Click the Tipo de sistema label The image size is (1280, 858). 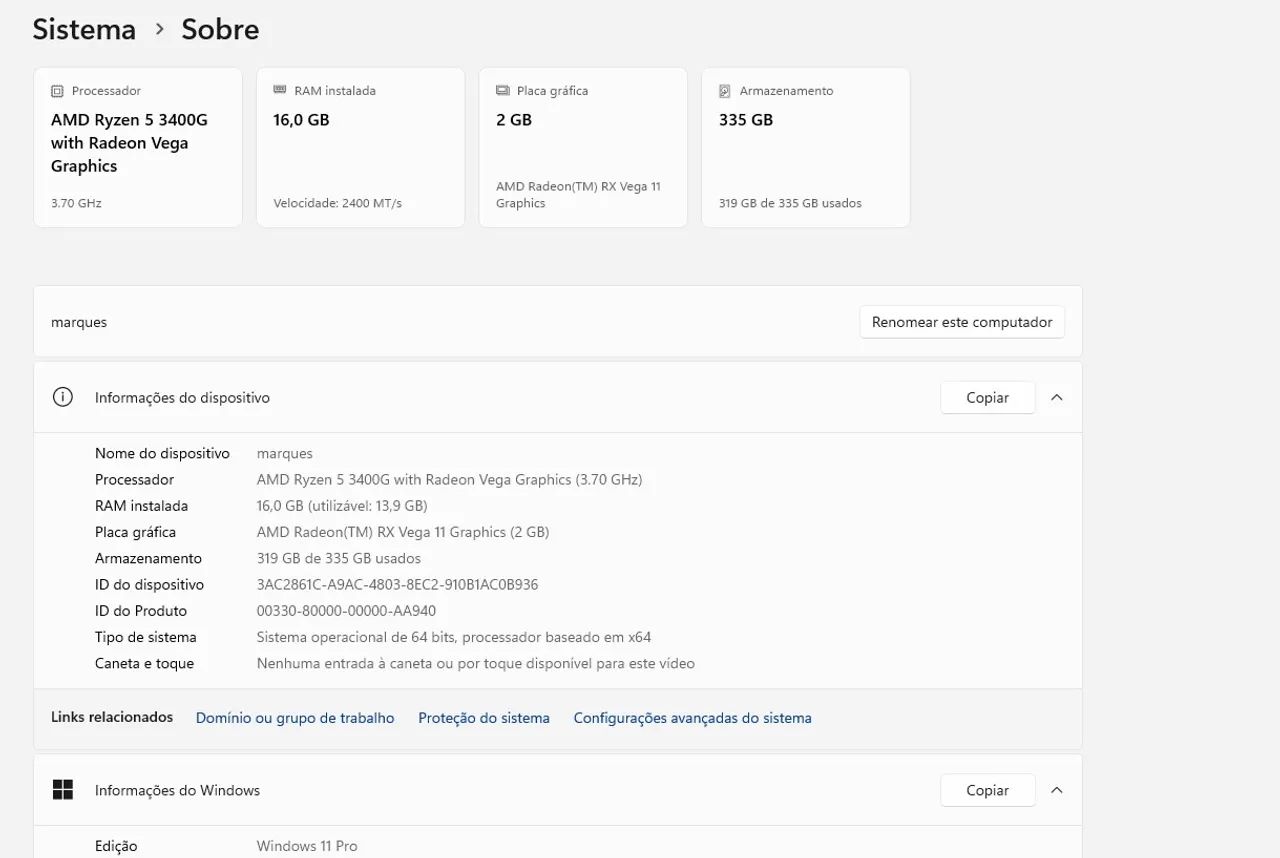tap(146, 637)
